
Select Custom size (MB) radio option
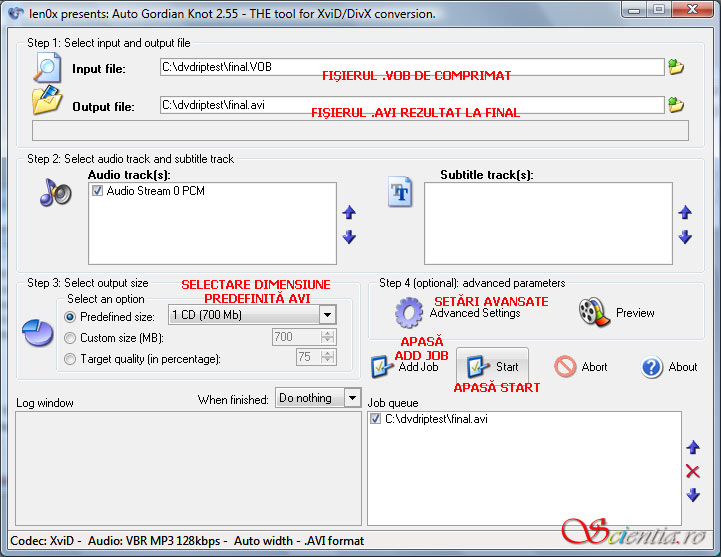tap(70, 338)
